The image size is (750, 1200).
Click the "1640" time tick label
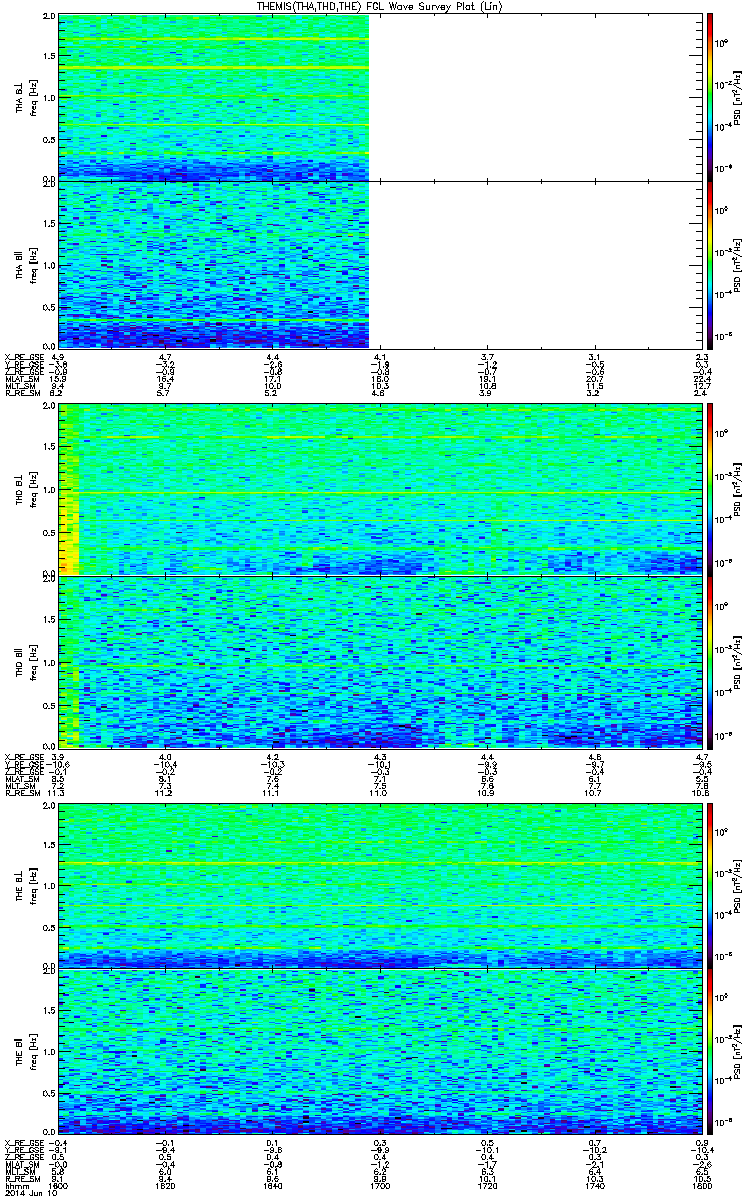tap(271, 1186)
